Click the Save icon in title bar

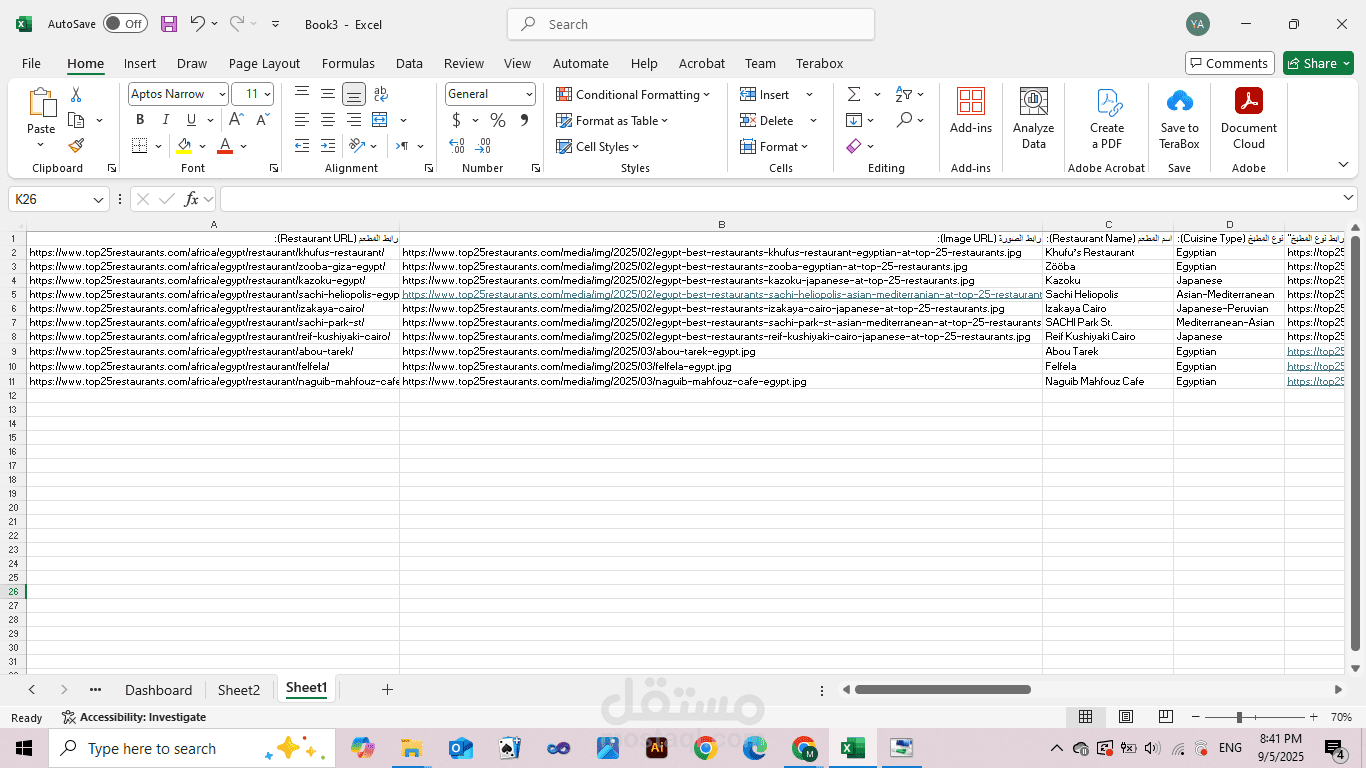pos(169,24)
